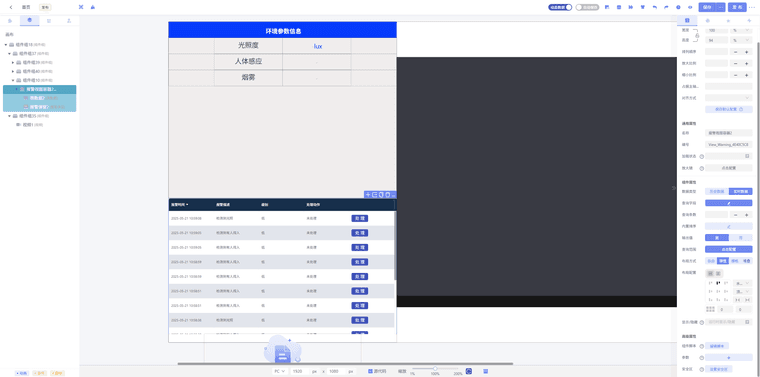Viewport: 760px width, 377px height.
Task: Click the width input showing 100
Action: click(716, 30)
